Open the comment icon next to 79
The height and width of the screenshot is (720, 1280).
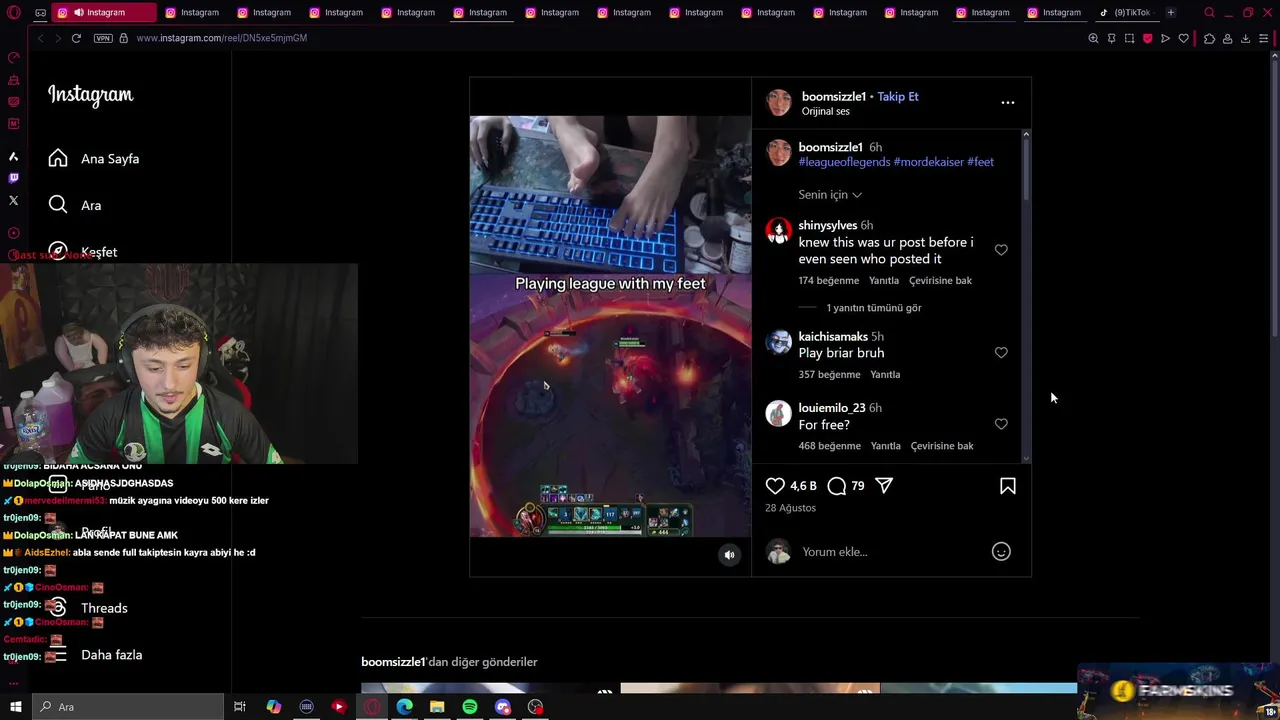(x=837, y=486)
